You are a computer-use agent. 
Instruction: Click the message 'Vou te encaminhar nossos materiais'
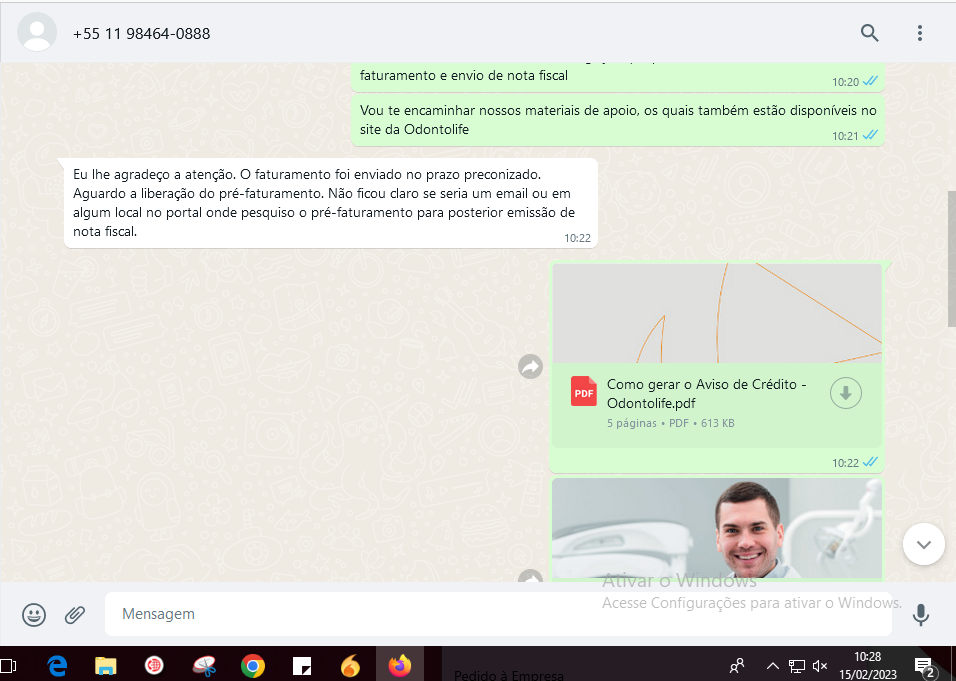[618, 119]
